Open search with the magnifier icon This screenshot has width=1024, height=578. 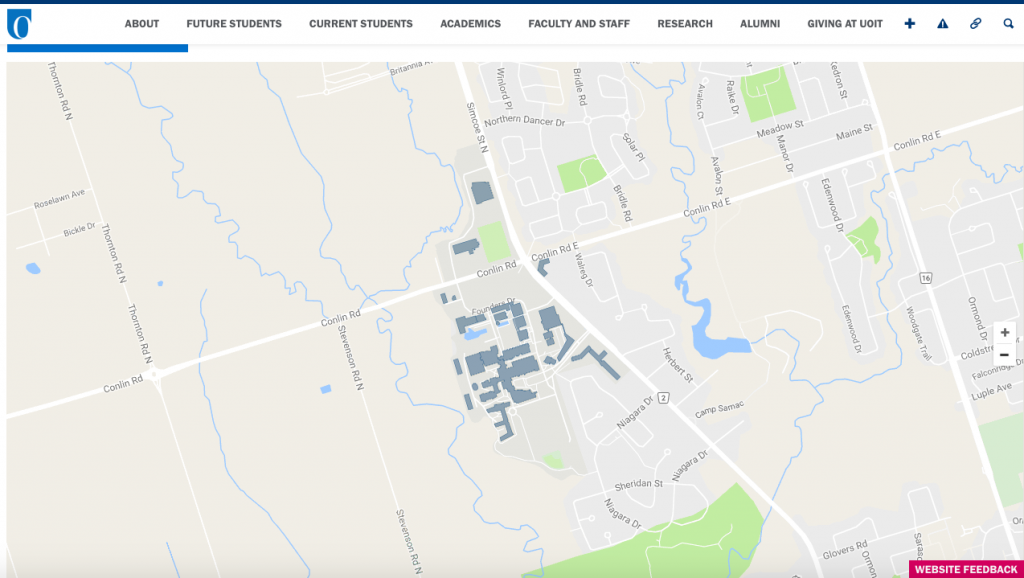[x=1007, y=24]
